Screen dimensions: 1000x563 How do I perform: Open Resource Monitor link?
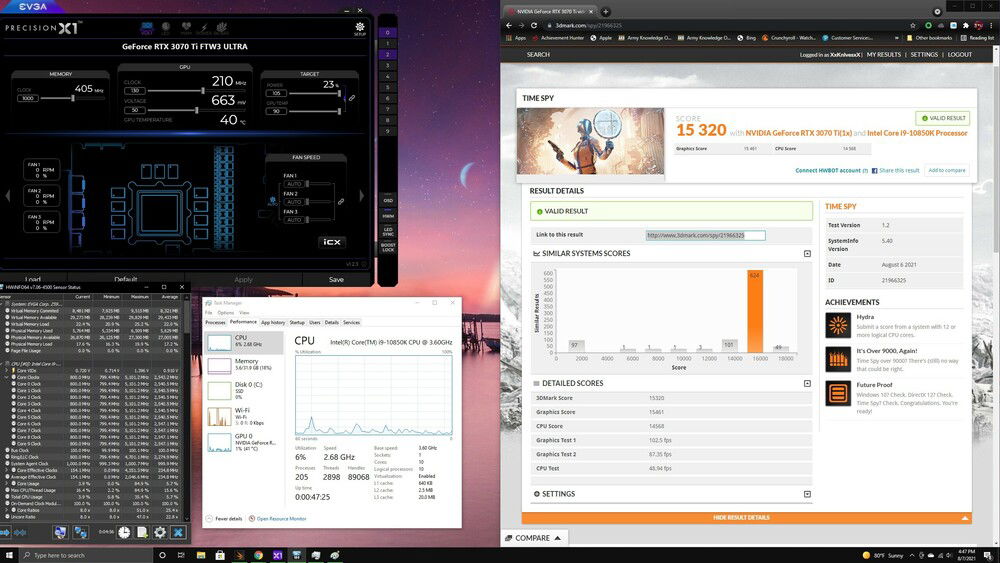coord(281,518)
